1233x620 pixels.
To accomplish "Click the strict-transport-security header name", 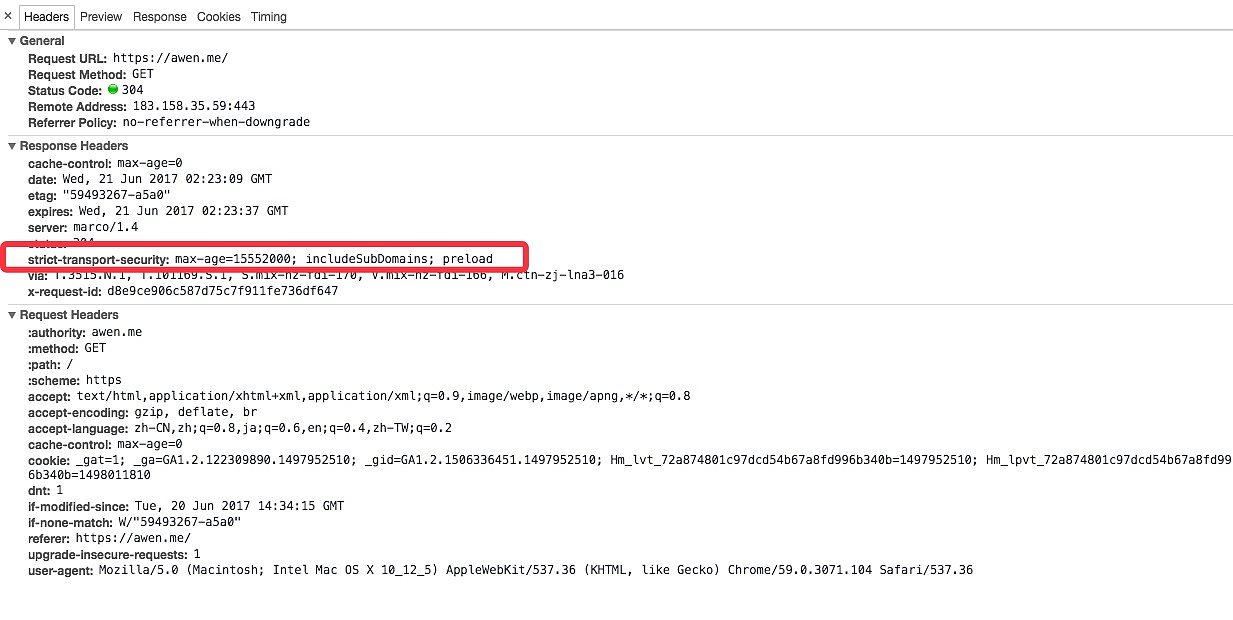I will click(98, 259).
